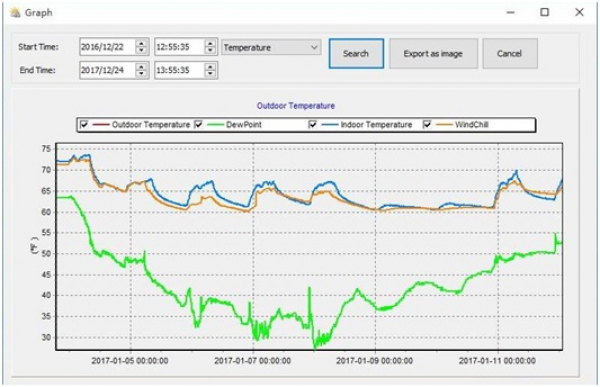Decrease start time 12:55:35 with down arrow
Viewport: 600px width, 387px height.
210,51
